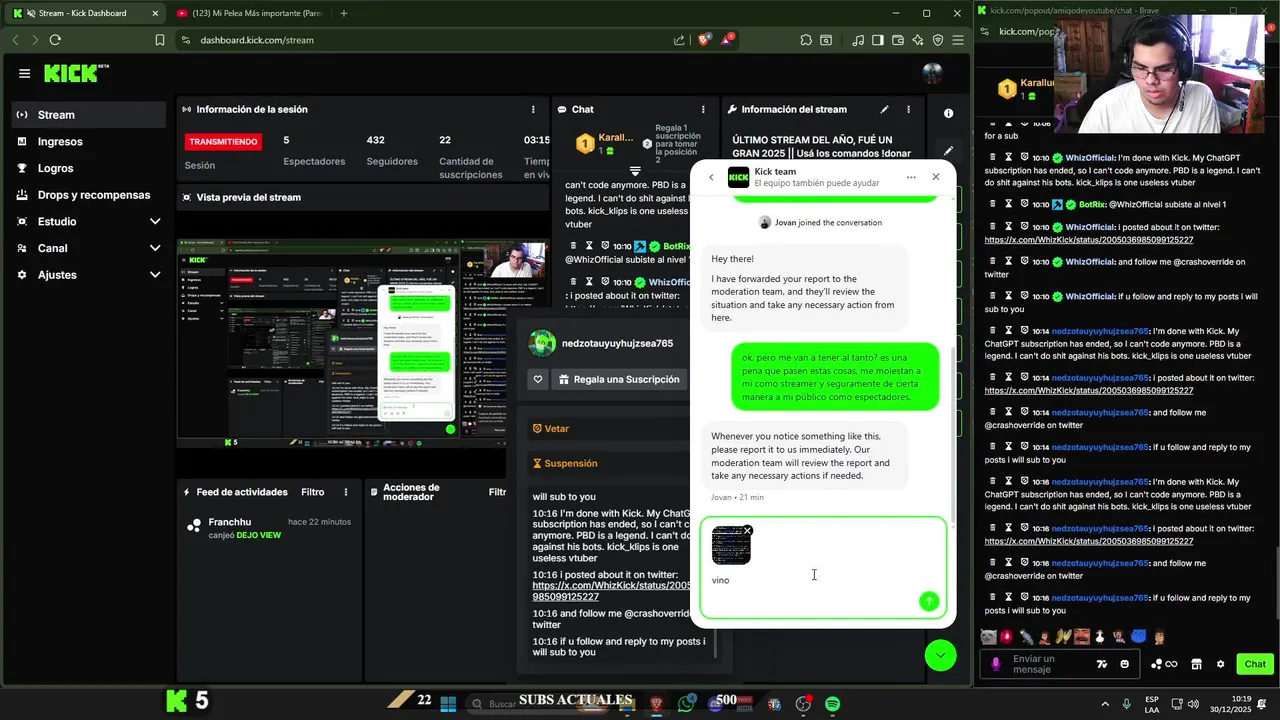This screenshot has height=720, width=1280.
Task: Bookmark this page
Action: (160, 40)
